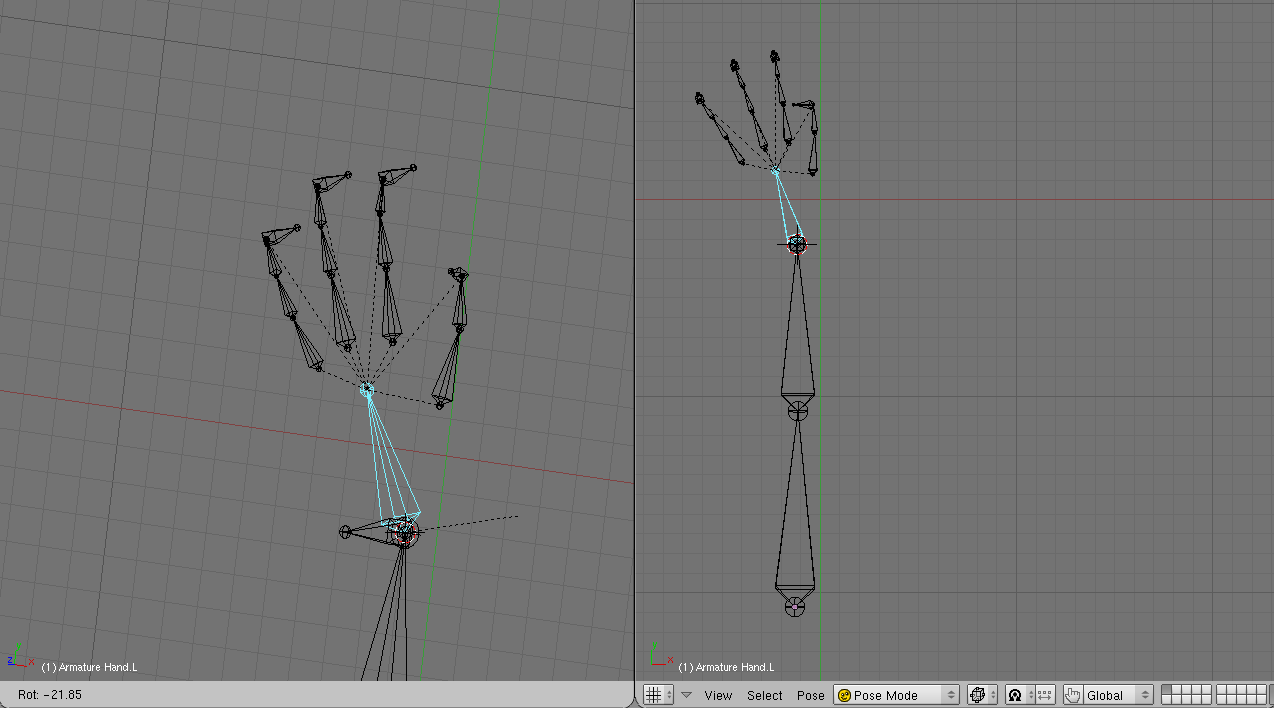Open the viewport draw type selector
The image size is (1274, 708).
tap(982, 695)
